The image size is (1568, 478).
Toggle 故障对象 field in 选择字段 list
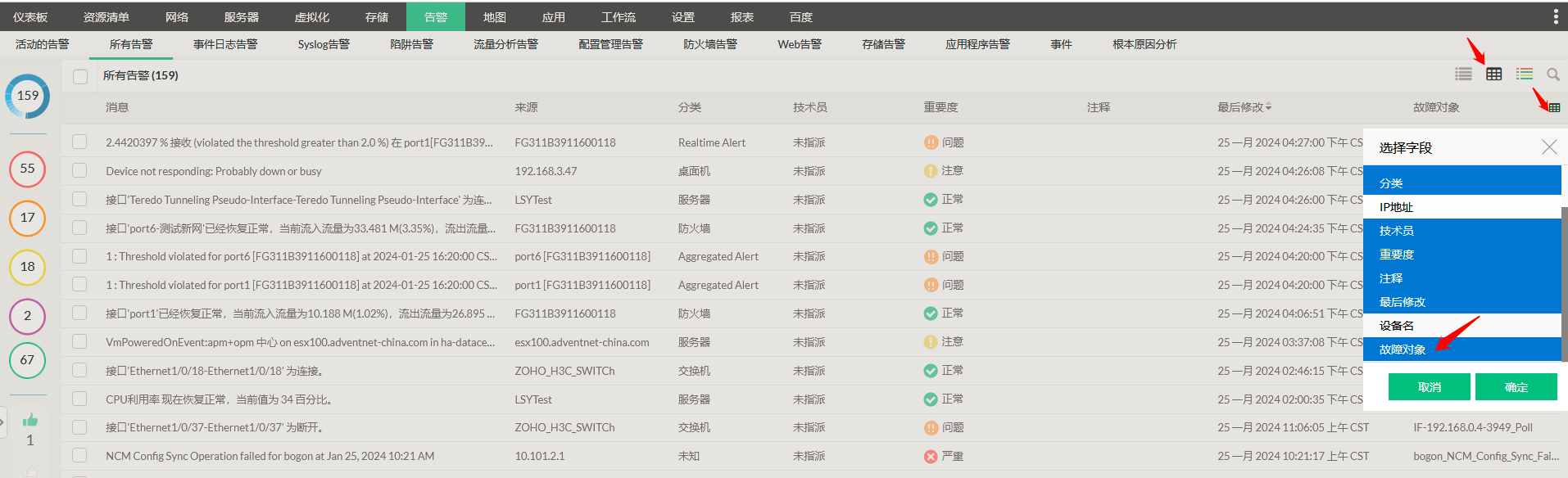[1462, 349]
